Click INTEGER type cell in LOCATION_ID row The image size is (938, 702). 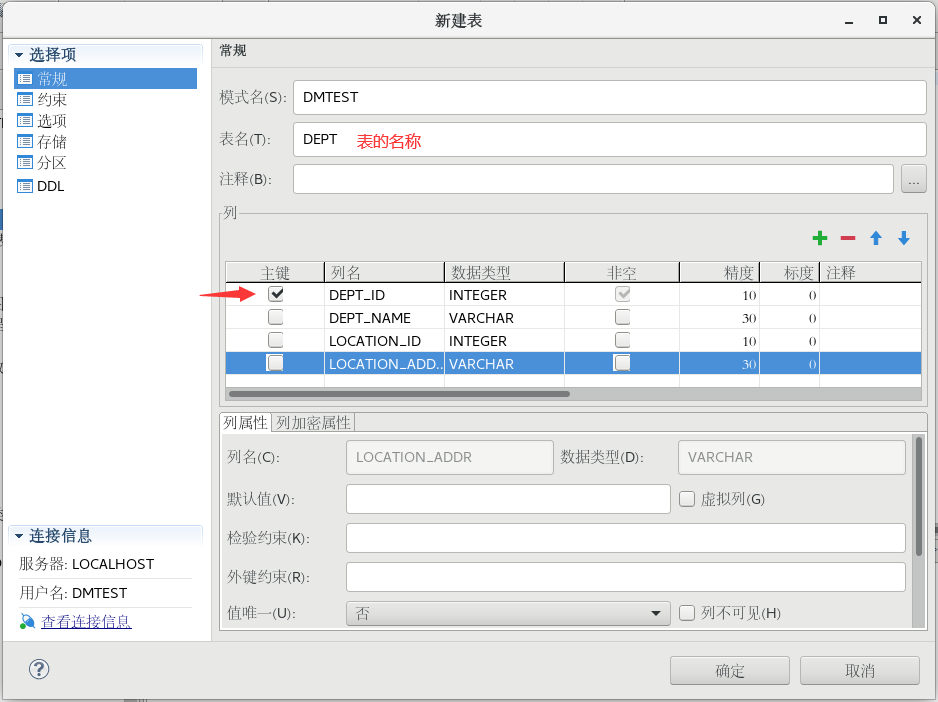pos(504,341)
